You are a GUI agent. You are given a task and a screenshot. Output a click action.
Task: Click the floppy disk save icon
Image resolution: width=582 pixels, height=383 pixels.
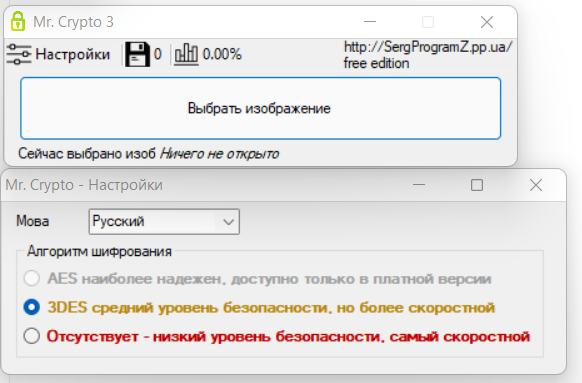point(137,54)
